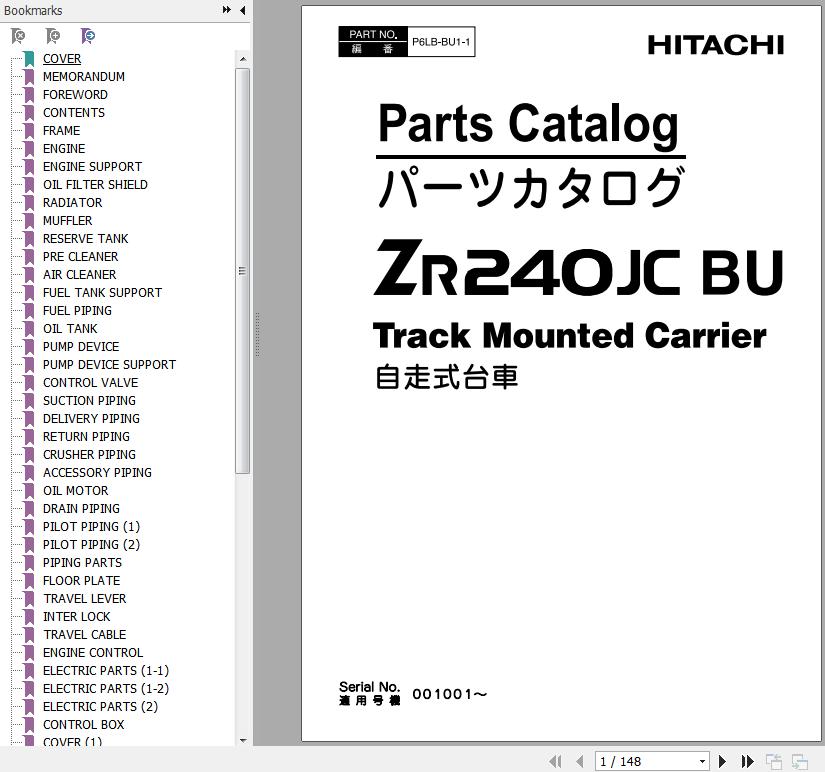Click the bookmark icon beside FOREWORD
Screen dimensions: 825x772
(x=29, y=95)
